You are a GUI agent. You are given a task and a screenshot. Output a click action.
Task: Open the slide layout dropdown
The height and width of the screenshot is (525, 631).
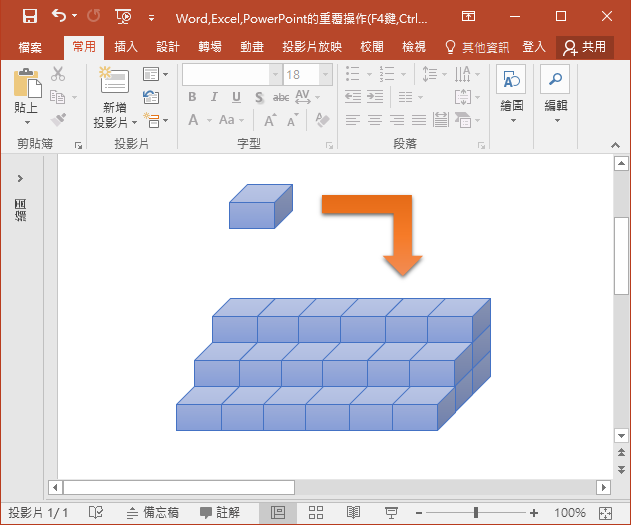pyautogui.click(x=155, y=74)
